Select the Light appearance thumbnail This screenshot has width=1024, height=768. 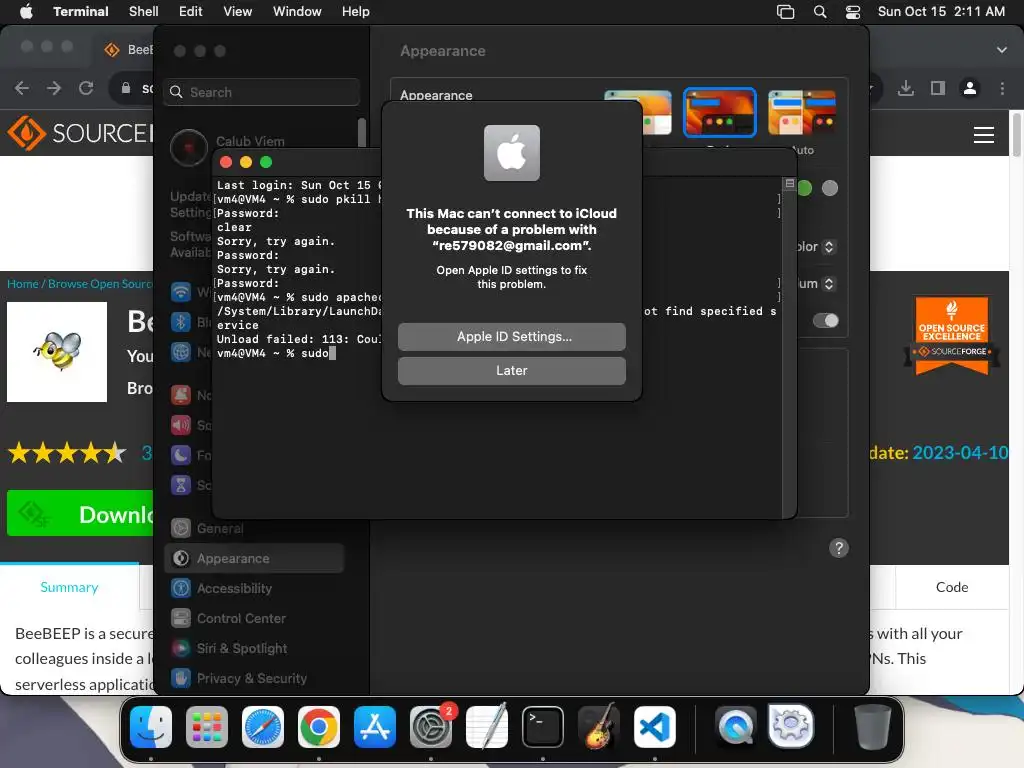(656, 112)
